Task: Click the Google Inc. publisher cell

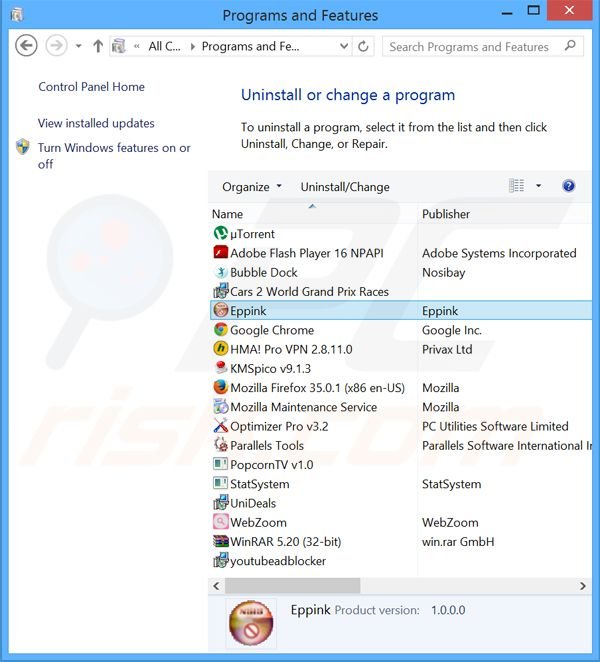Action: [452, 330]
